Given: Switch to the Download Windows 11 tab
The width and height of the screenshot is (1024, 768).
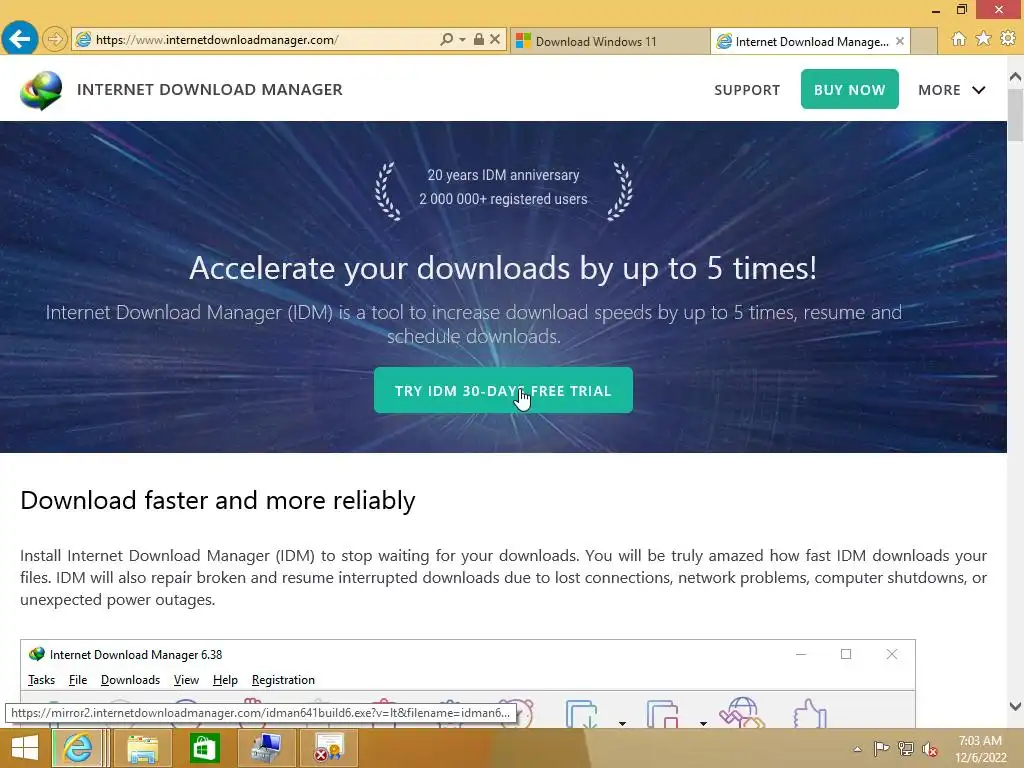Looking at the screenshot, I should point(609,41).
